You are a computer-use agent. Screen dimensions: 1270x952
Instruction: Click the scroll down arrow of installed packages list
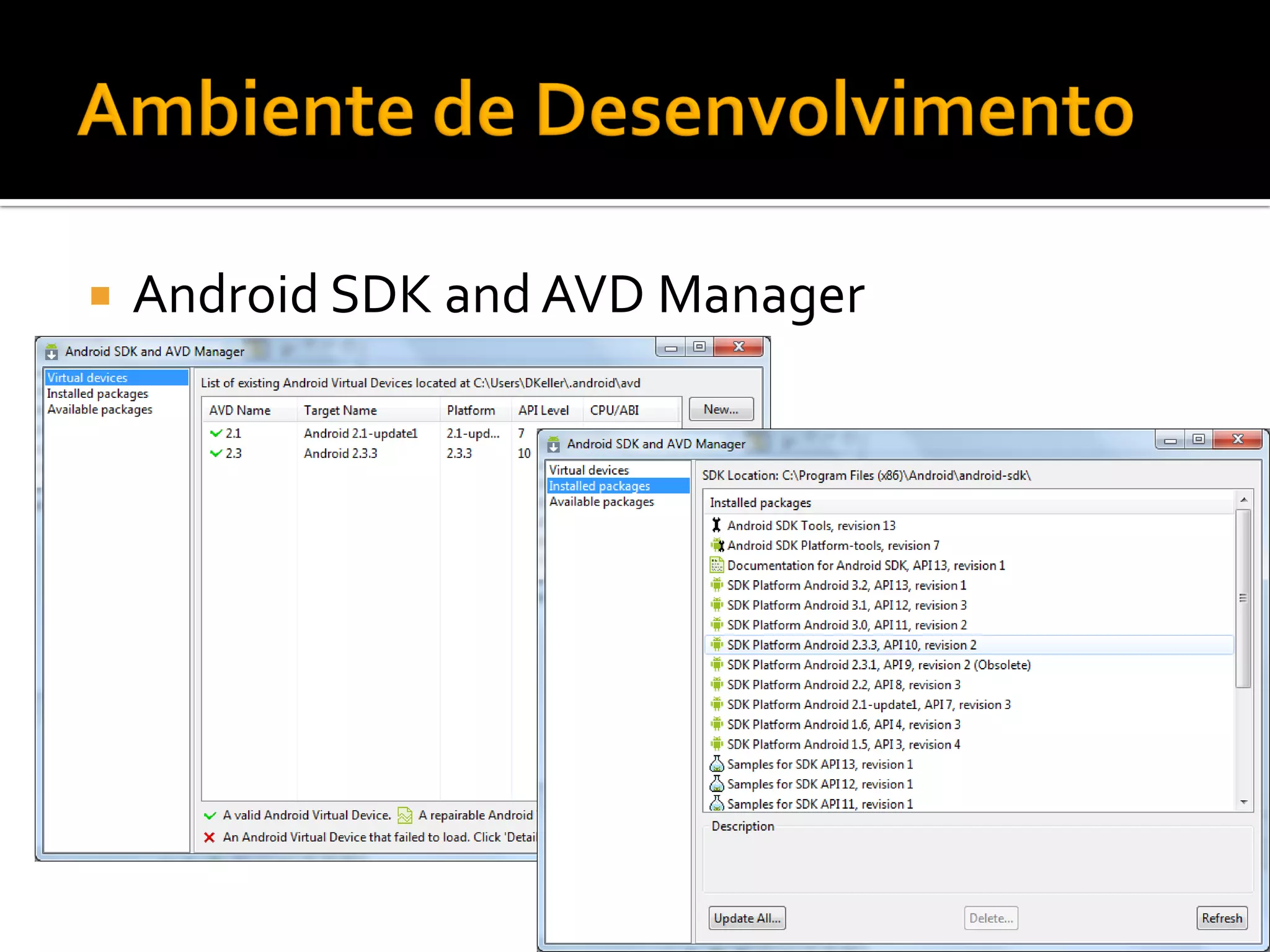click(1243, 802)
